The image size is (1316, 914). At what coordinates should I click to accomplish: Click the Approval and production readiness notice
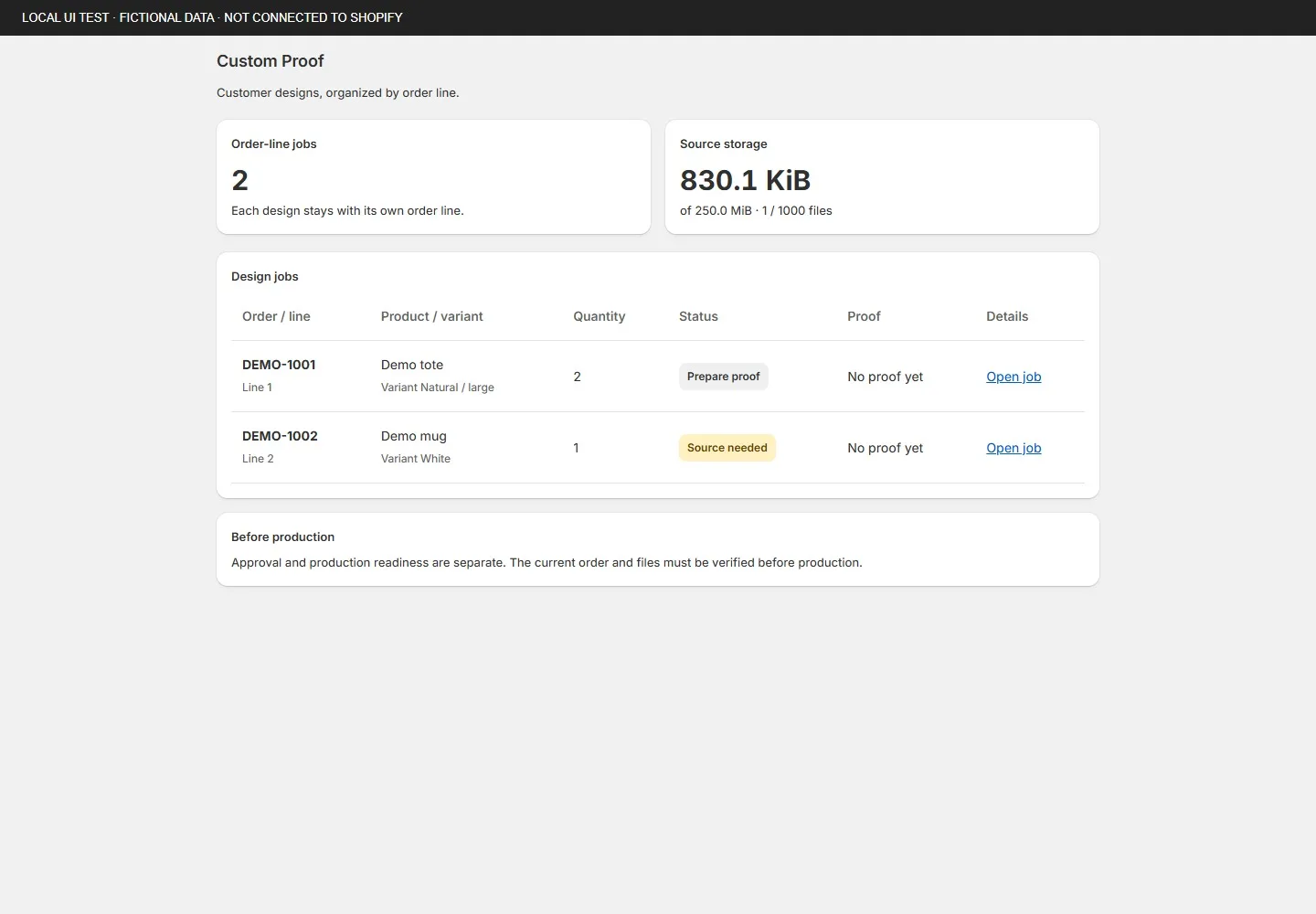tap(547, 562)
